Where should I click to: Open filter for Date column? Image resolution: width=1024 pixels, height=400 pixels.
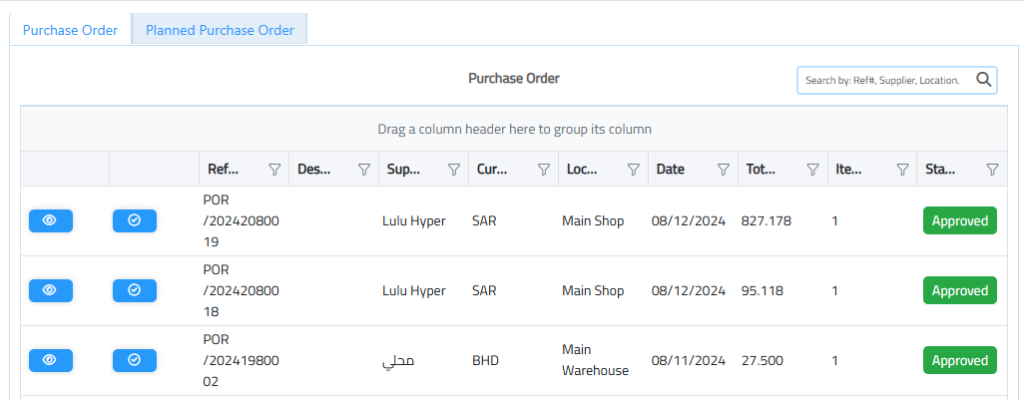[723, 170]
